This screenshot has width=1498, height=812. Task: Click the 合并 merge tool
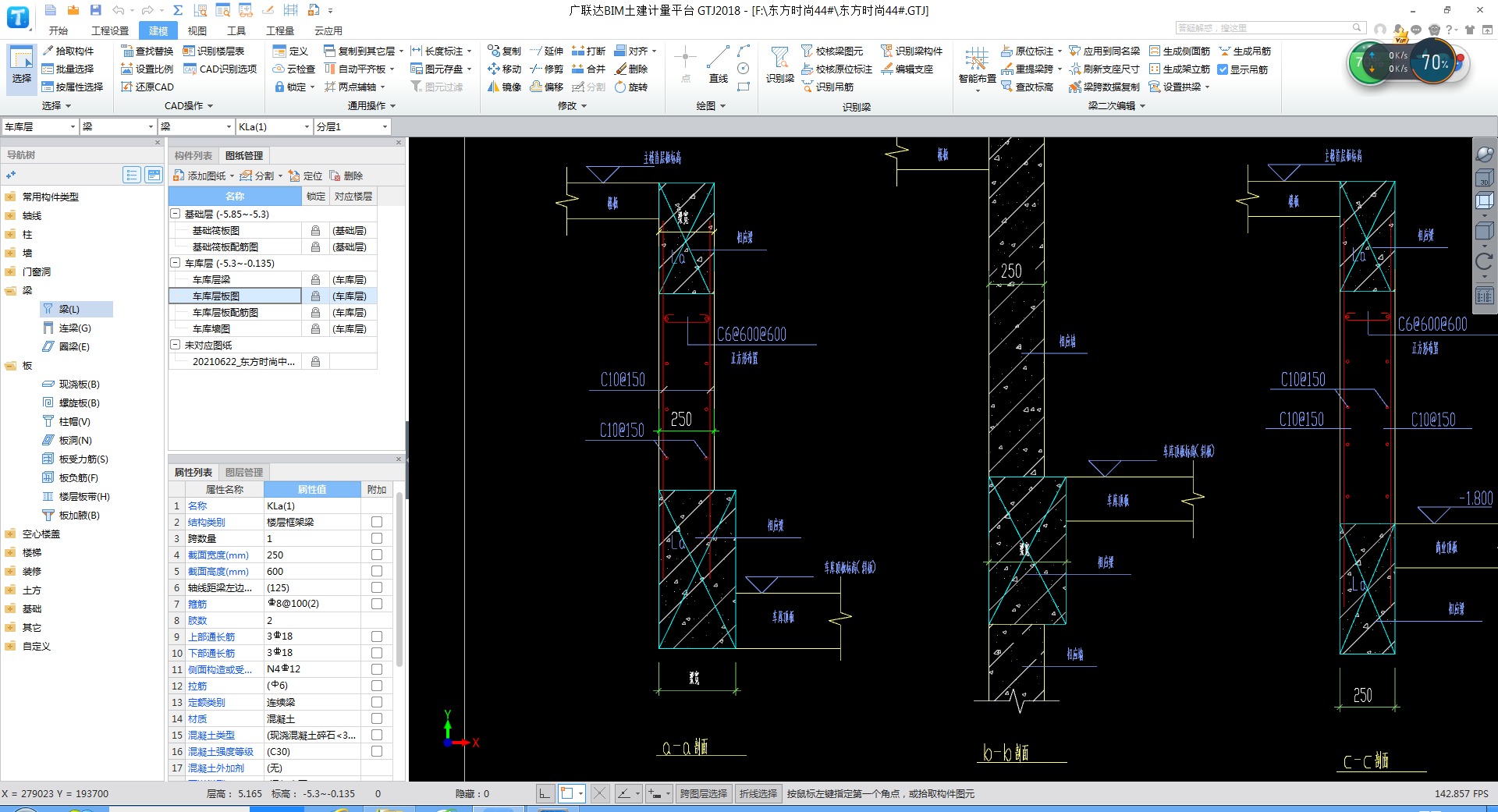point(588,69)
